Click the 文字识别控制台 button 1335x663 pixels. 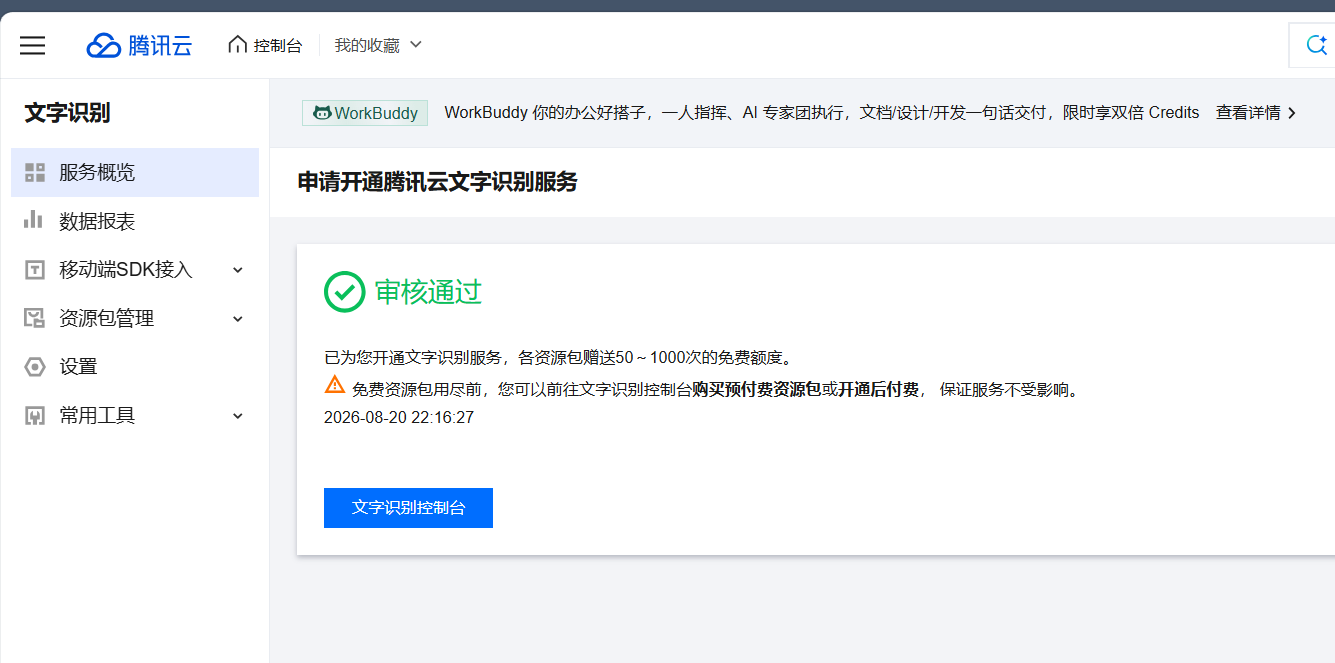click(408, 508)
